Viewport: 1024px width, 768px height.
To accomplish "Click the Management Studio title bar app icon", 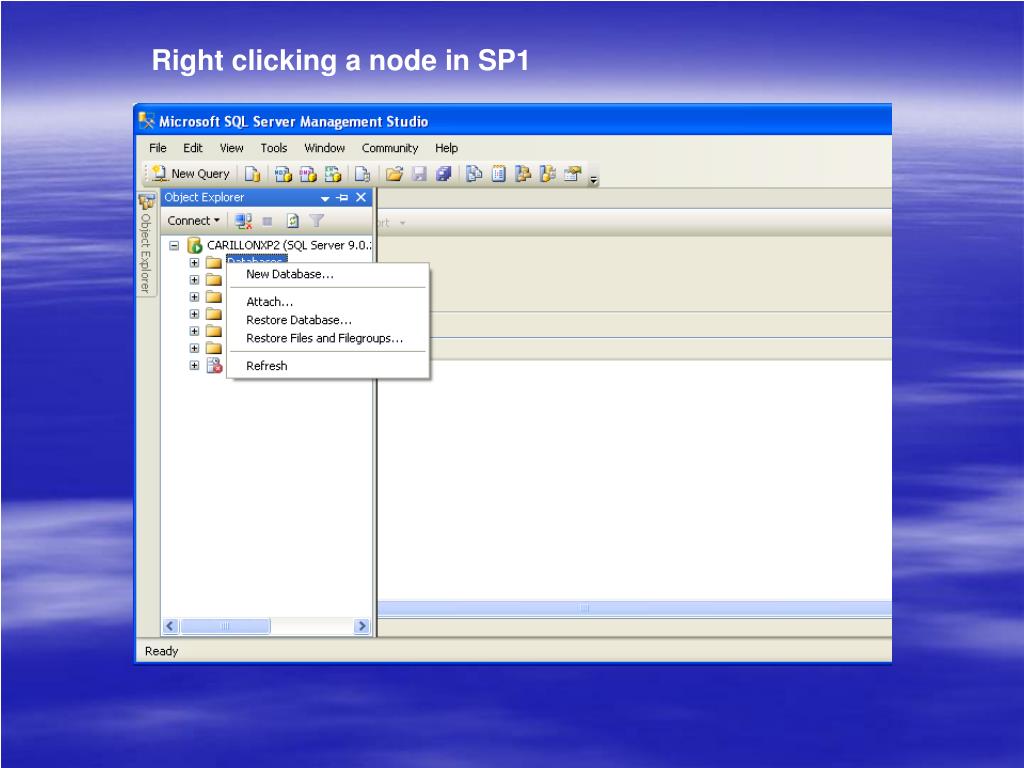I will [146, 120].
